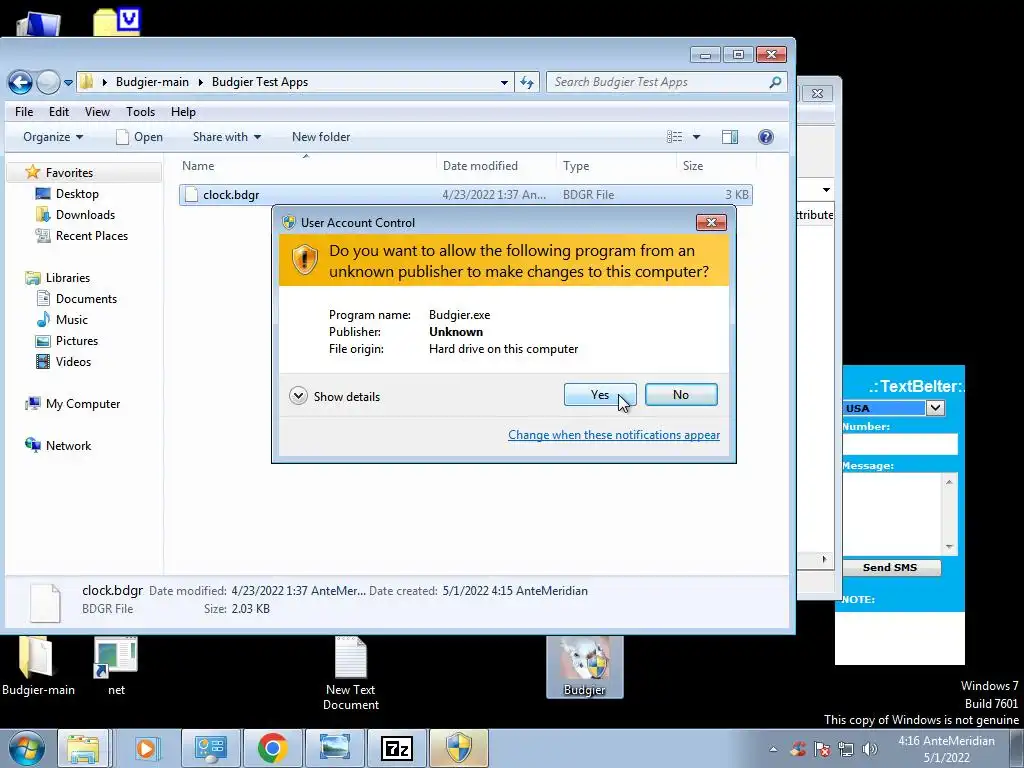Click Send SMS button in TextBelter
Screen dimensions: 1024x768
tap(891, 568)
